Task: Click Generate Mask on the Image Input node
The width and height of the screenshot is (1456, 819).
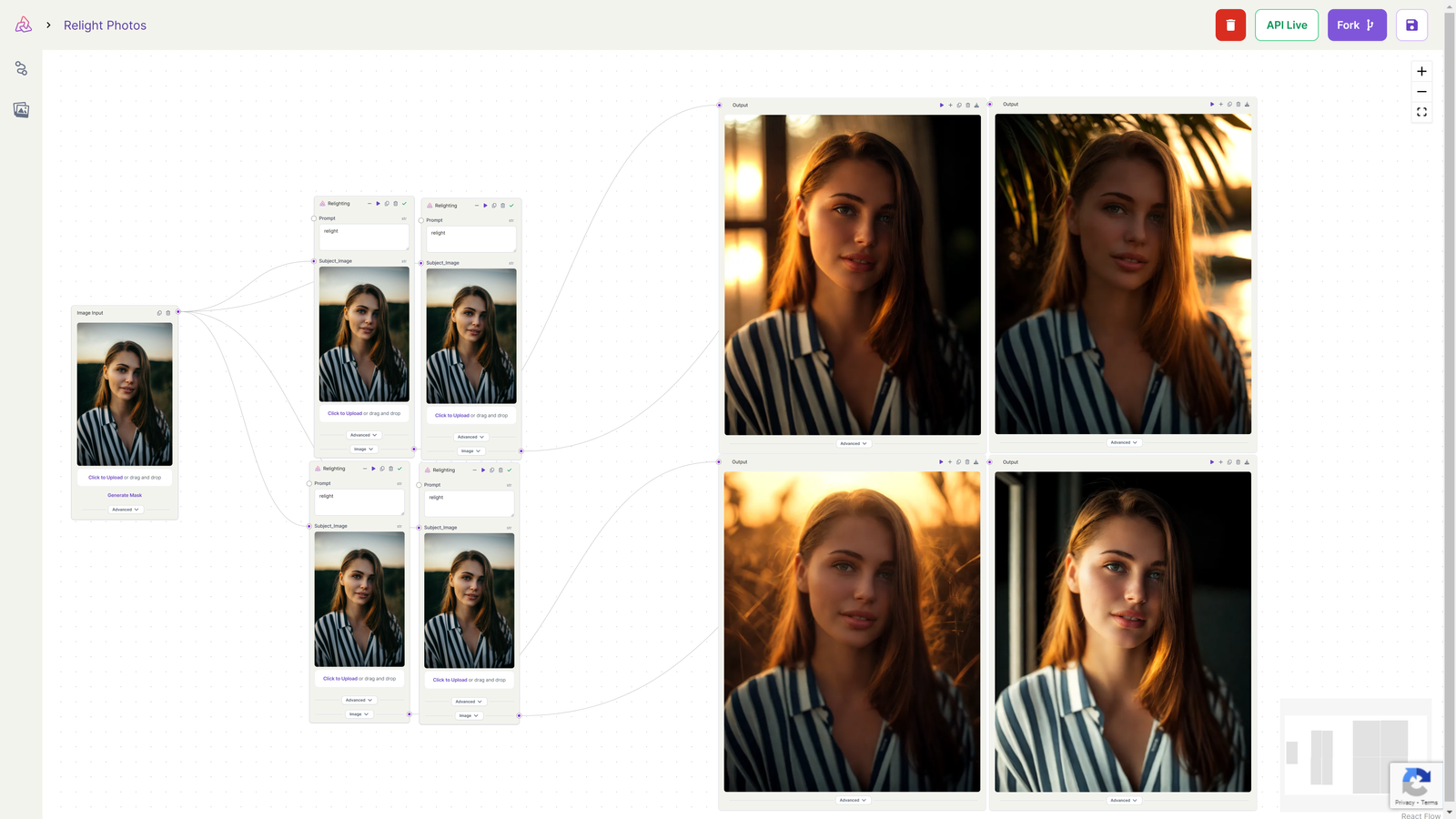Action: [x=124, y=495]
